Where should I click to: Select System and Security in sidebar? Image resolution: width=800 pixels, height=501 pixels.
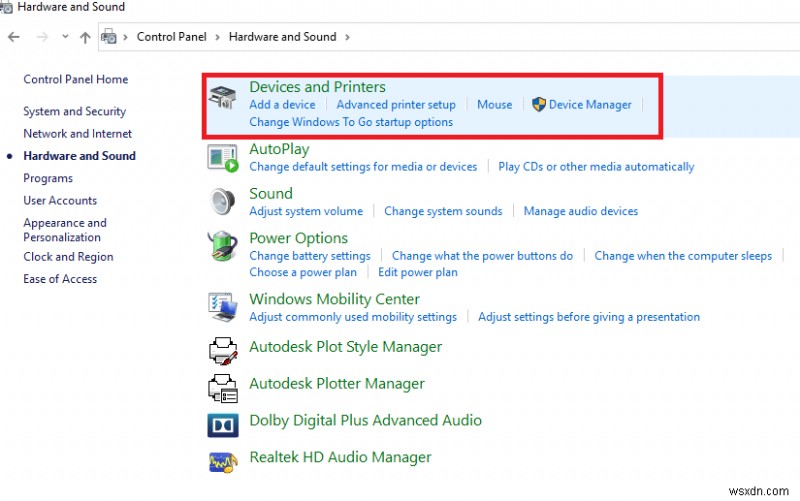[74, 112]
